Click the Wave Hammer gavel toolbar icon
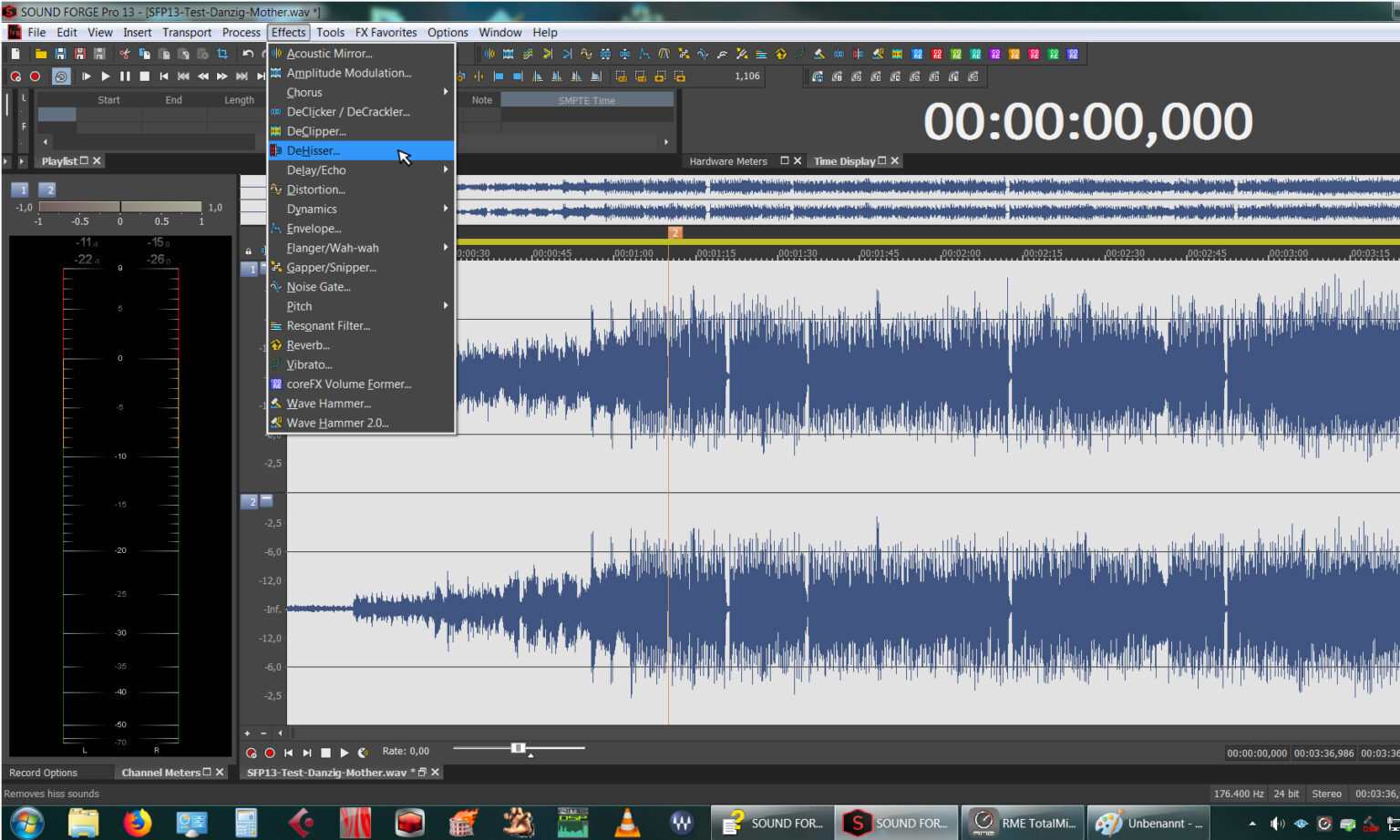1400x840 pixels. click(x=819, y=55)
